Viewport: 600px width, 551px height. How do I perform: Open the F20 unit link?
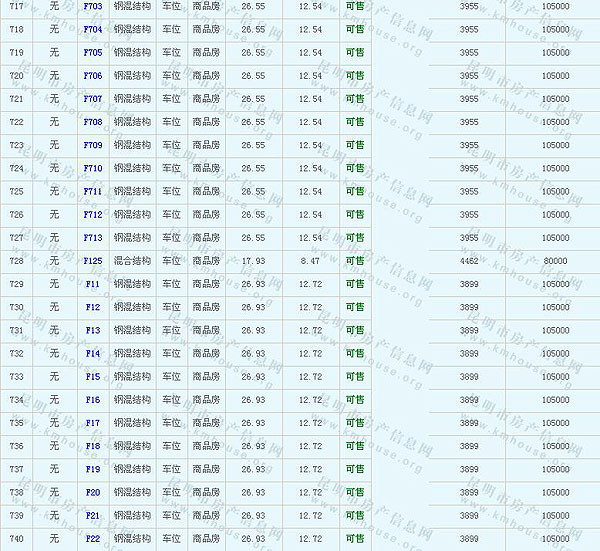[x=93, y=492]
